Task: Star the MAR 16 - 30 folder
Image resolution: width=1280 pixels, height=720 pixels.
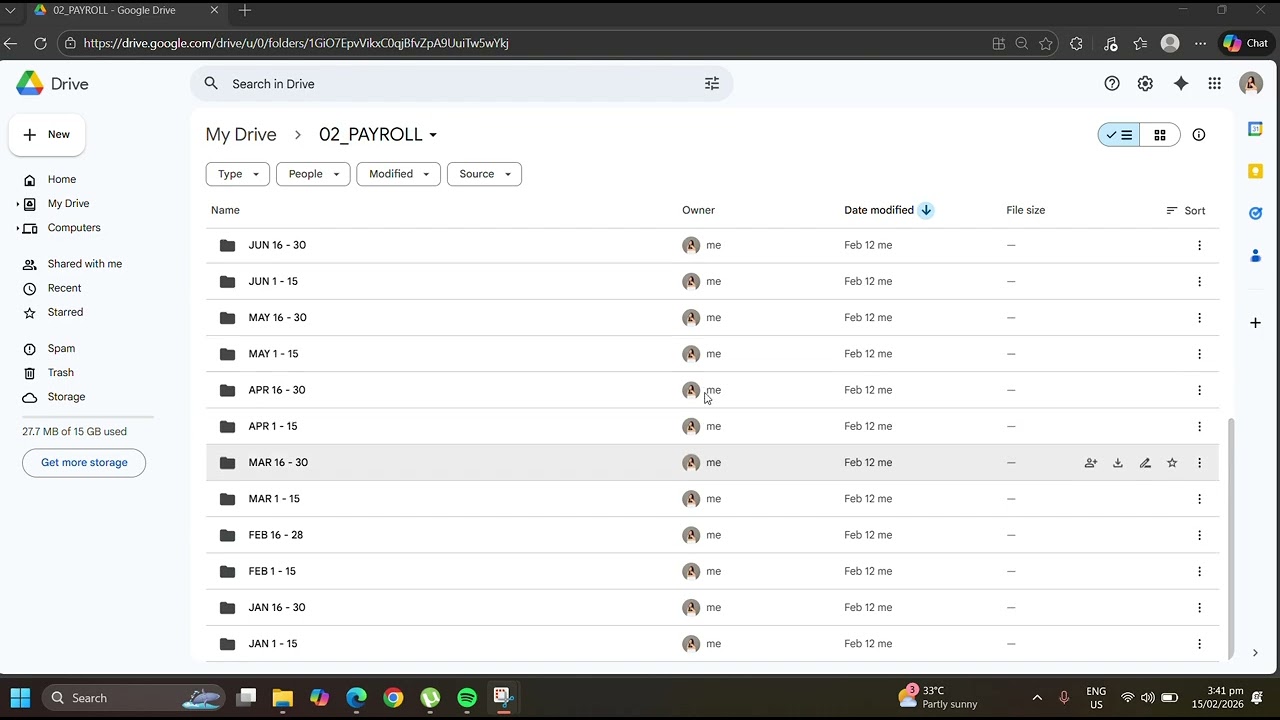Action: pyautogui.click(x=1172, y=463)
